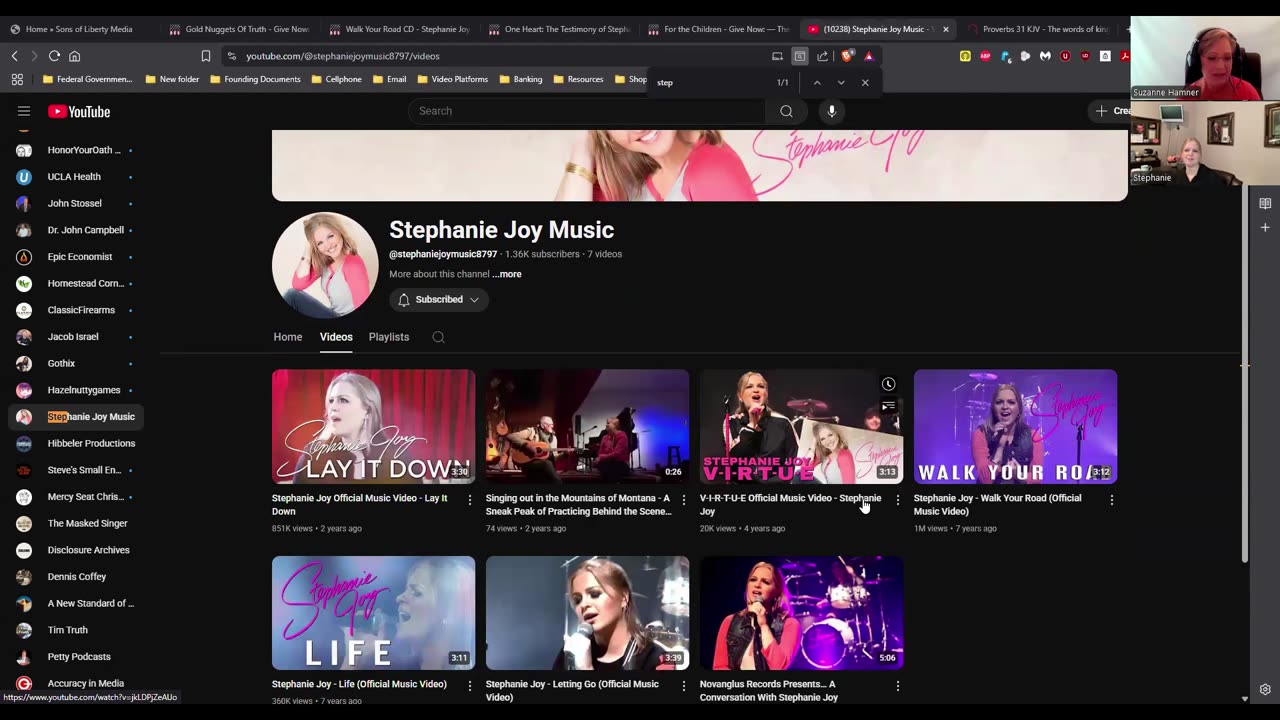Open V-I-R-T-U-E Official Music Video title
Image resolution: width=1280 pixels, height=720 pixels.
point(790,504)
